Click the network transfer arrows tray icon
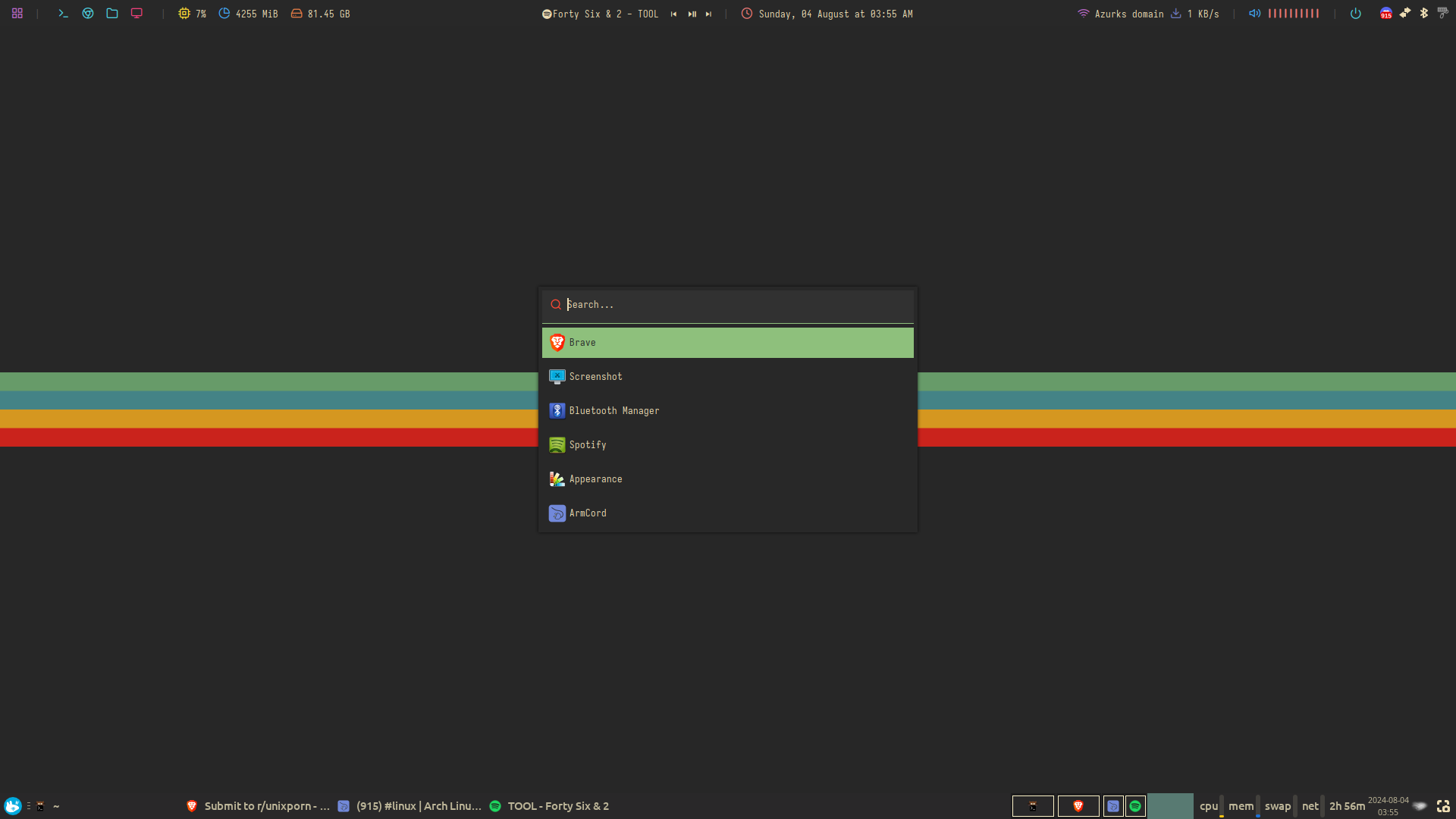This screenshot has width=1456, height=819. point(1405,13)
